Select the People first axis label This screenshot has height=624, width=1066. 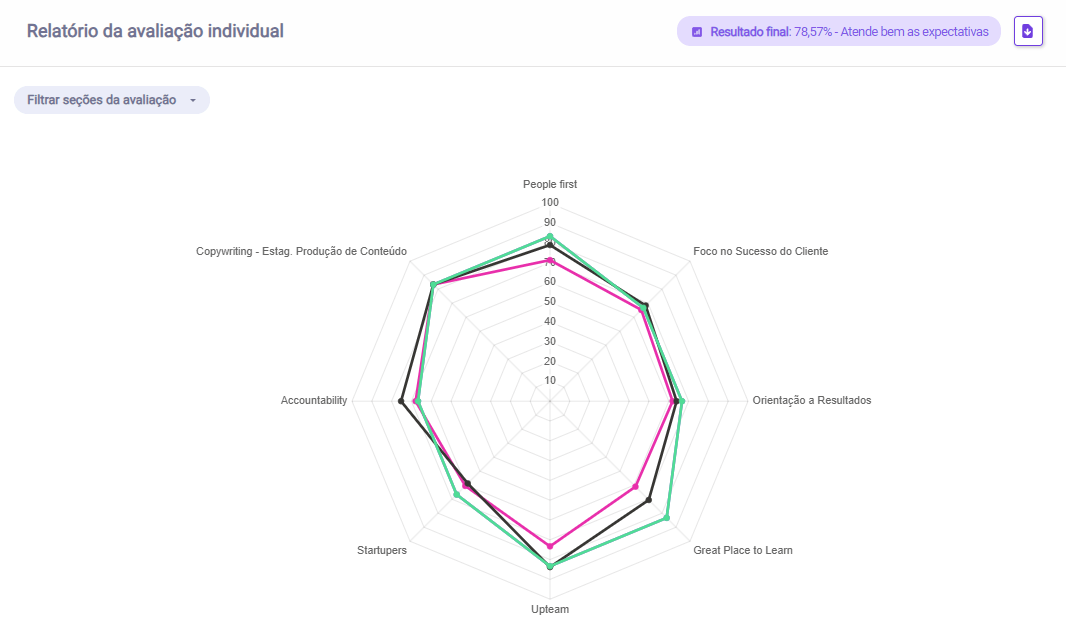(x=550, y=184)
